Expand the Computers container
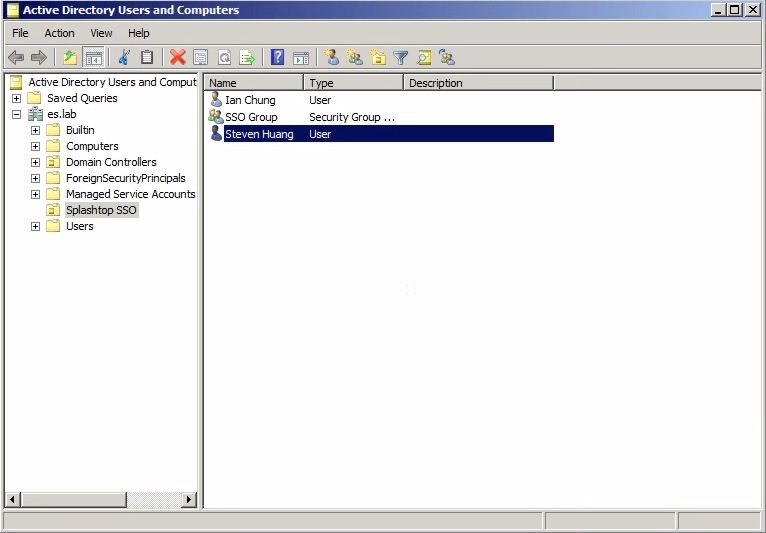Screen dimensions: 766x533 (x=35, y=146)
